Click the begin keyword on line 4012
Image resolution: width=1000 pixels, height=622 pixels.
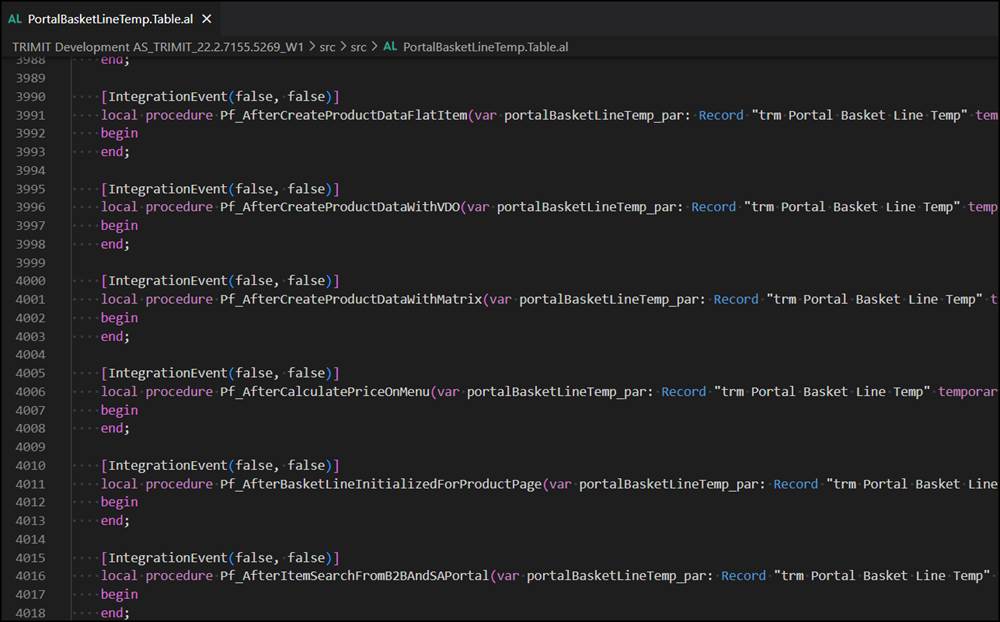click(119, 501)
